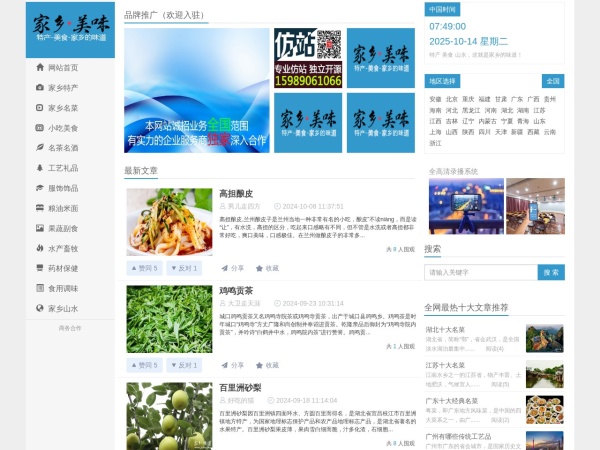Click the list icon beside 食用调味

tap(40, 288)
